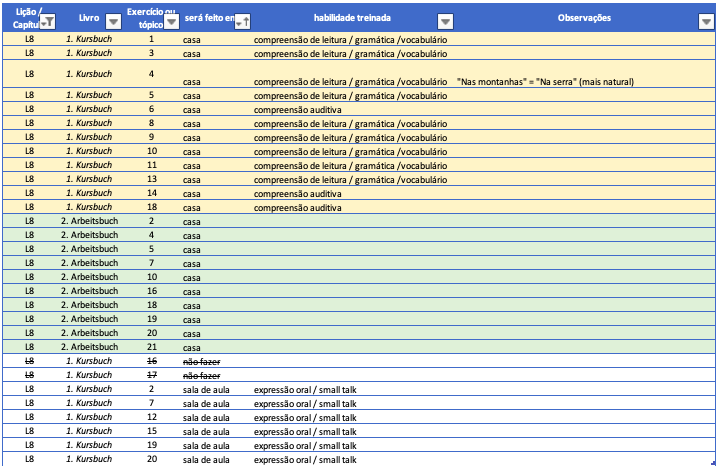718x467 pixels.
Task: Select 'compreensão auditiva' in Kursbuch exercise 18 row
Action: click(298, 208)
